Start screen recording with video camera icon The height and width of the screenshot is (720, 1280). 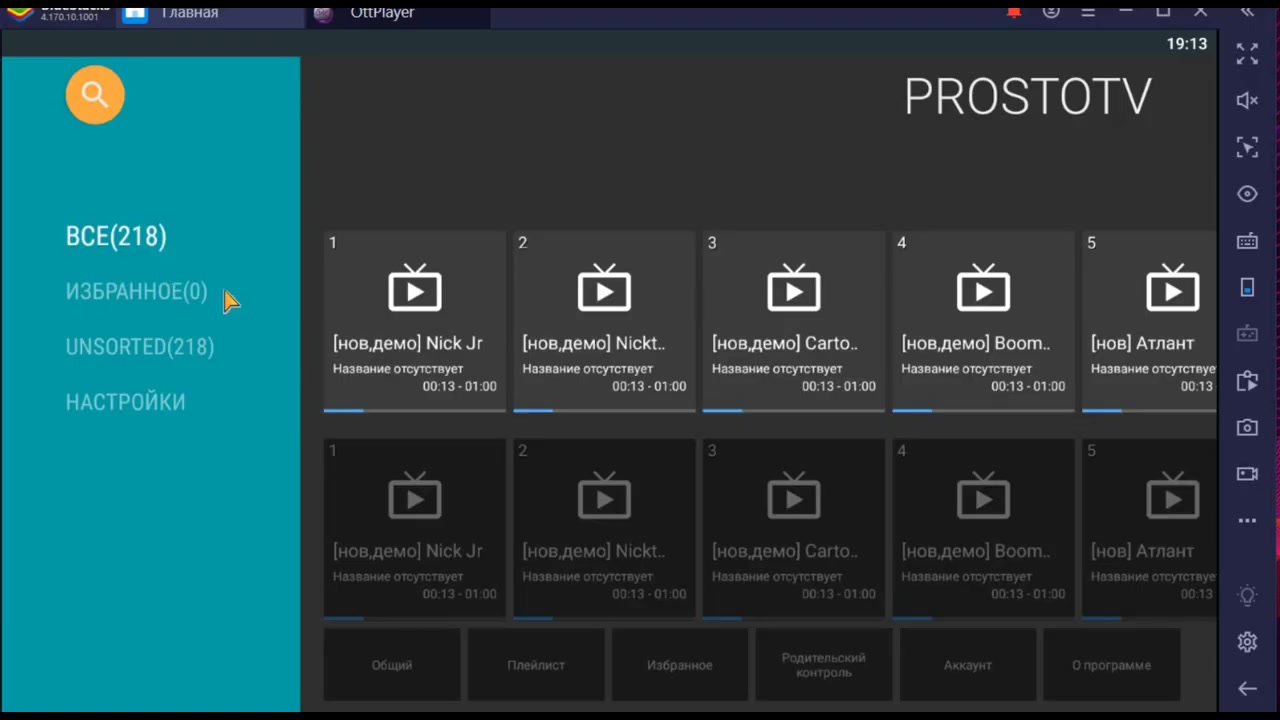1247,473
